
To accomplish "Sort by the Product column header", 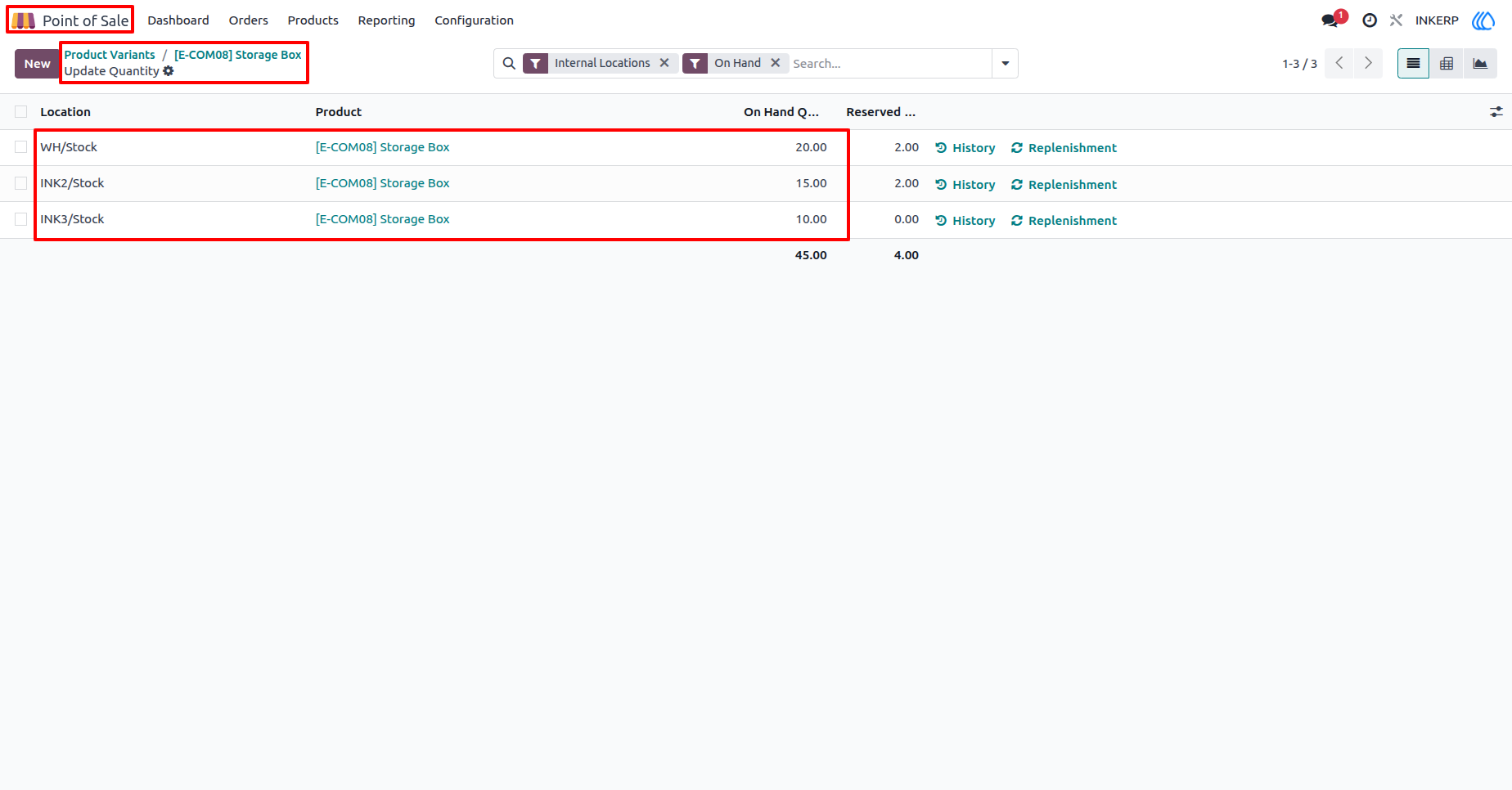I will coord(339,112).
